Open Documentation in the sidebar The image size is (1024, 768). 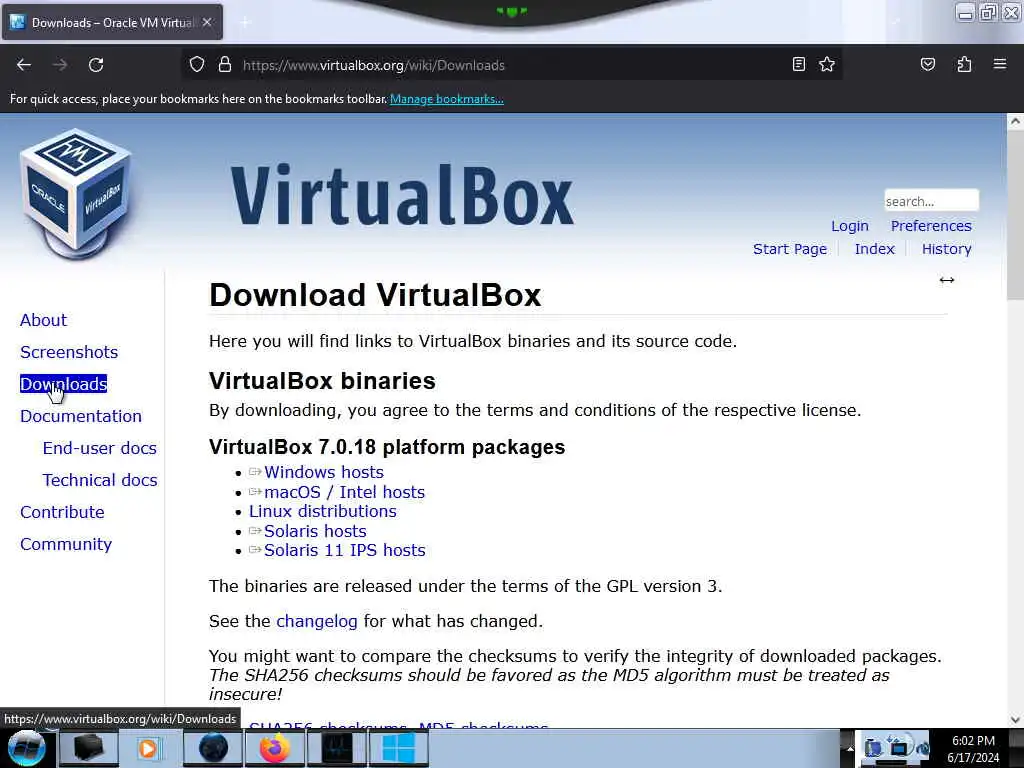(80, 416)
